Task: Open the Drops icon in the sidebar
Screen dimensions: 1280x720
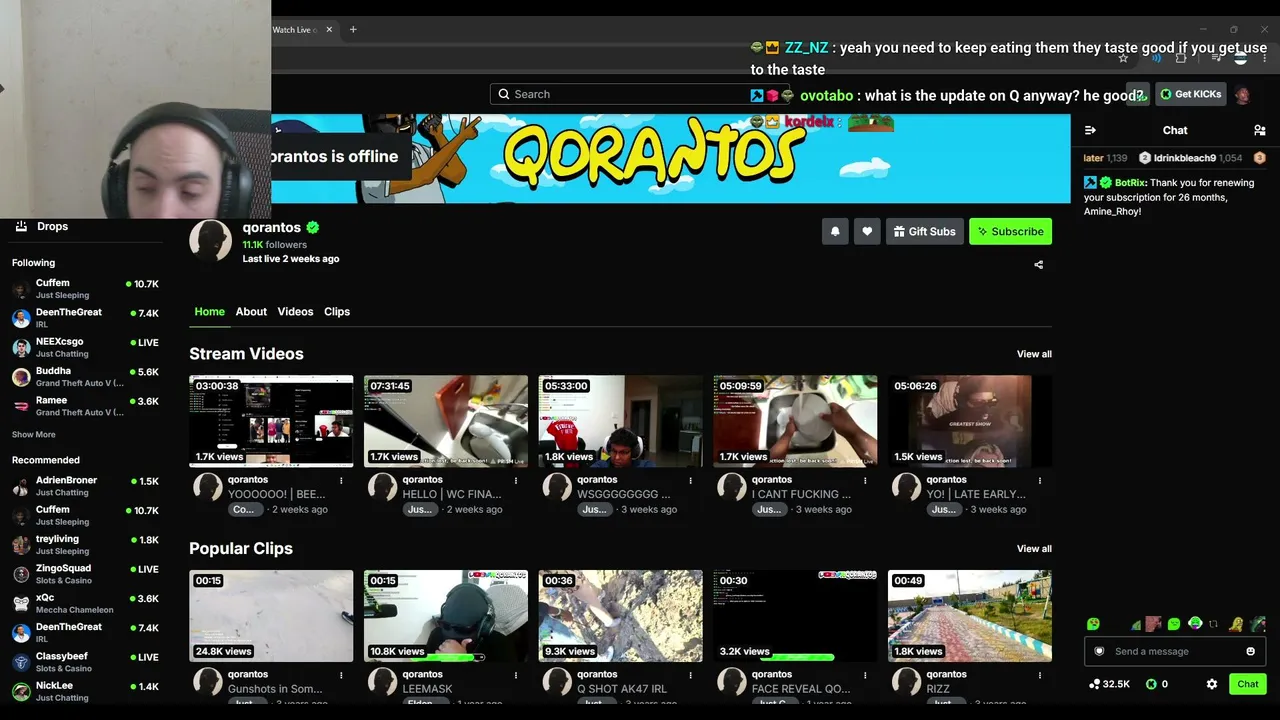Action: pos(21,226)
